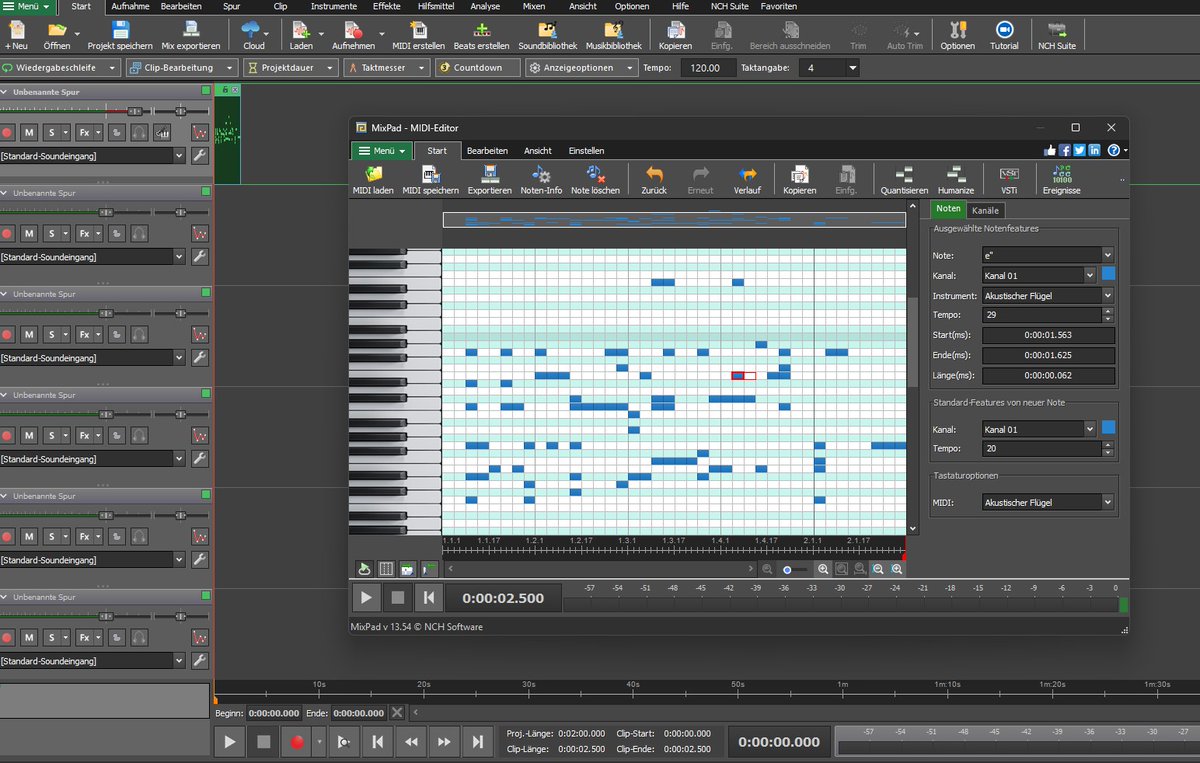The image size is (1200, 763).
Task: Open the MIDI dropdown in Tastaturoptionen
Action: 1047,502
